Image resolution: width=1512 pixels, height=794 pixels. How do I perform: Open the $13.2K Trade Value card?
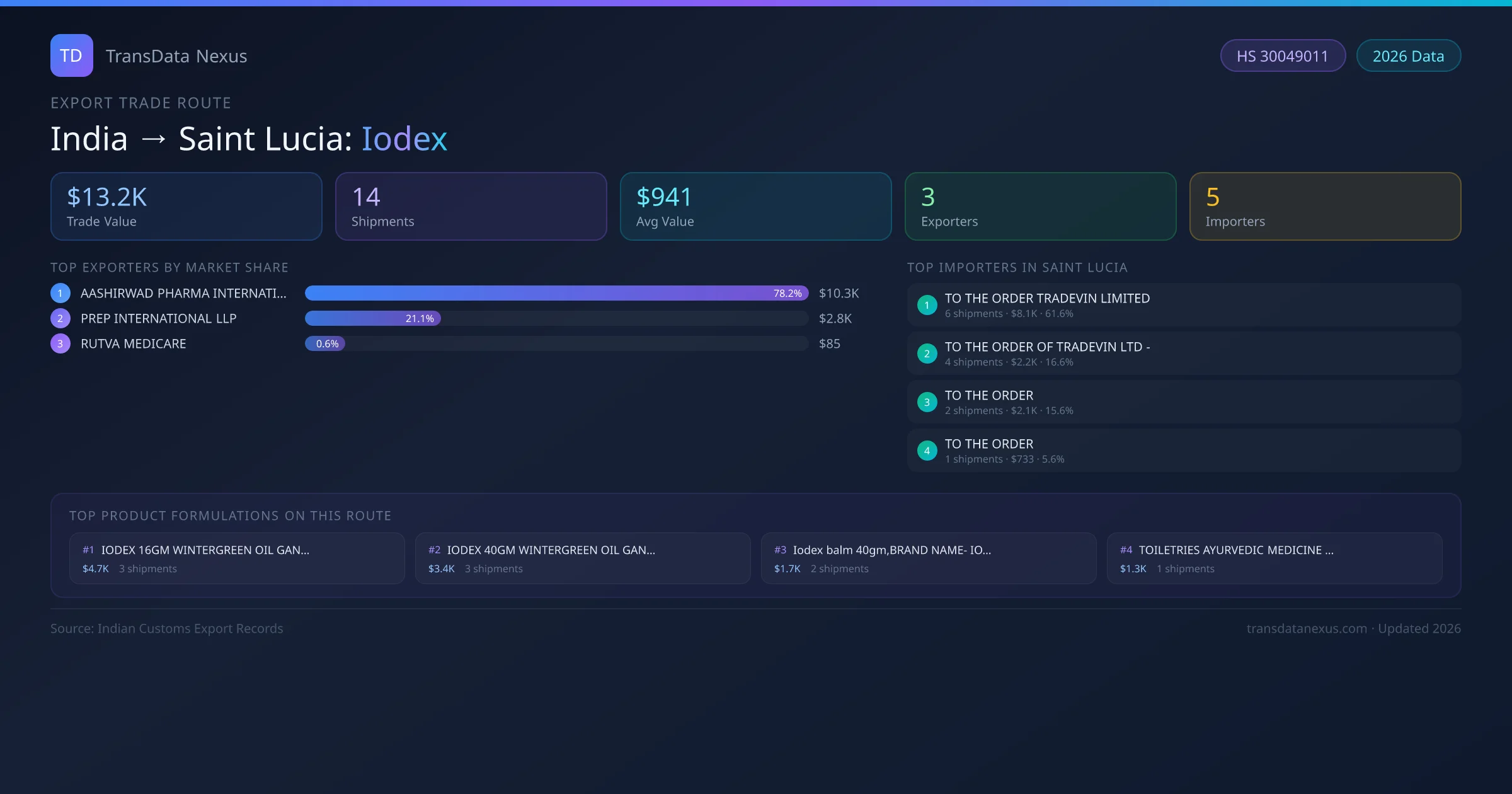tap(186, 206)
